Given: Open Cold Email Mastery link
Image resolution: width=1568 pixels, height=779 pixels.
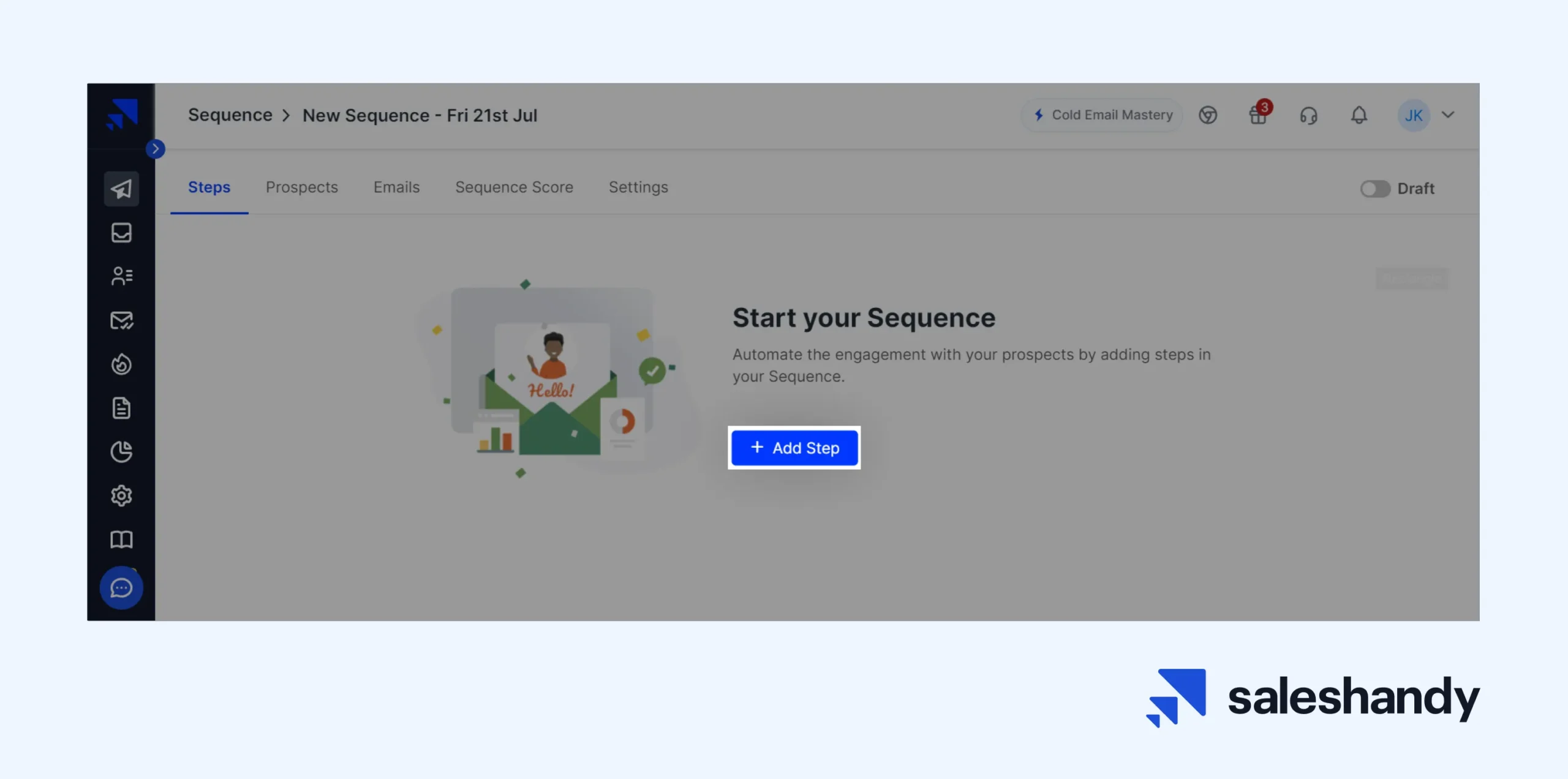Looking at the screenshot, I should [1102, 115].
